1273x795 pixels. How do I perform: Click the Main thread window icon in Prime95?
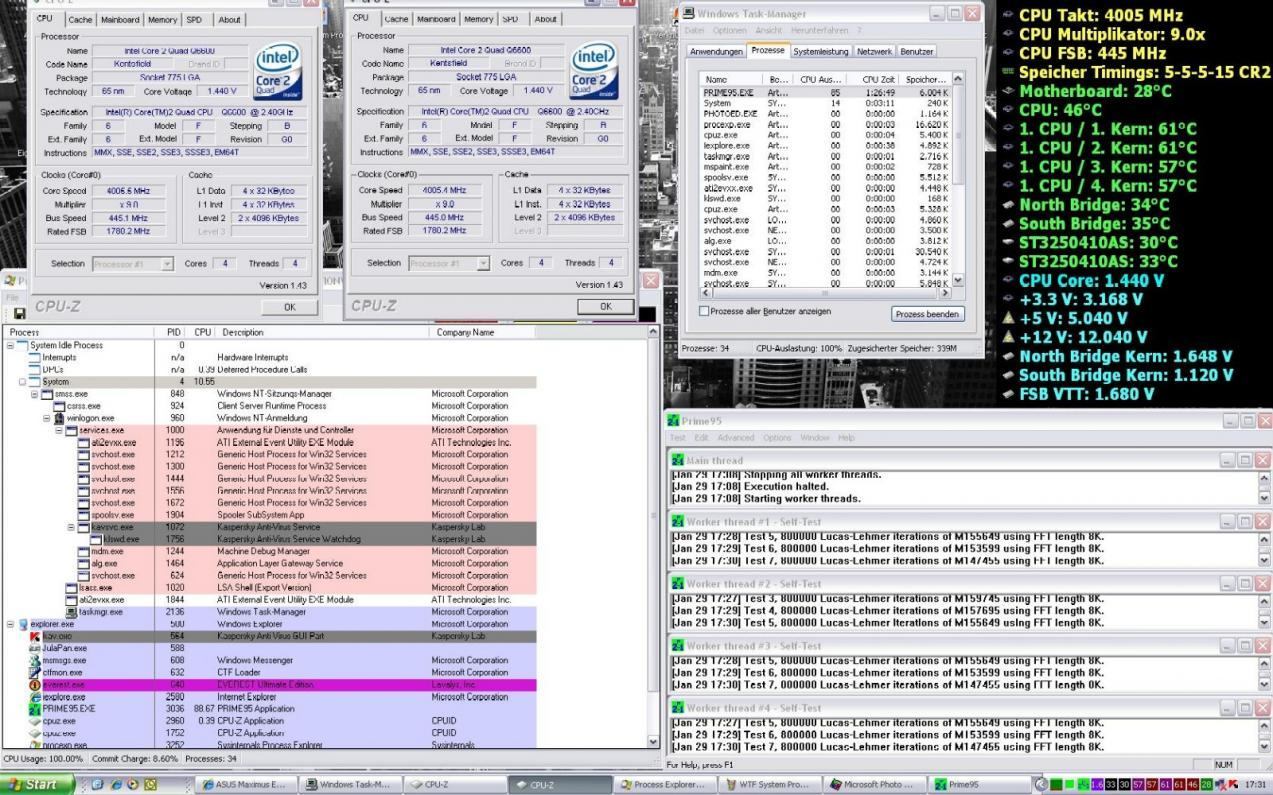coord(678,460)
